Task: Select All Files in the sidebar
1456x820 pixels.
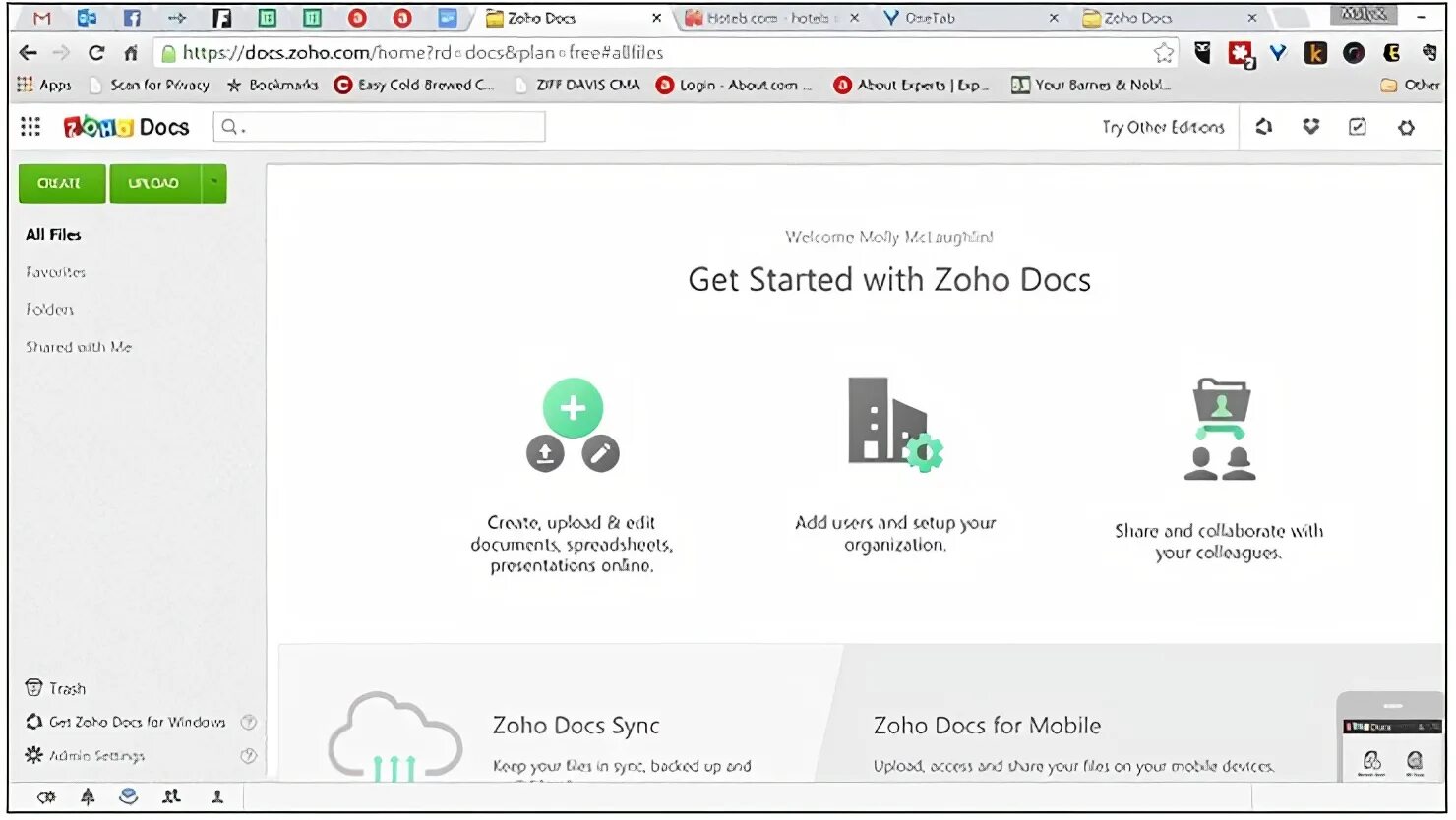Action: pyautogui.click(x=53, y=234)
